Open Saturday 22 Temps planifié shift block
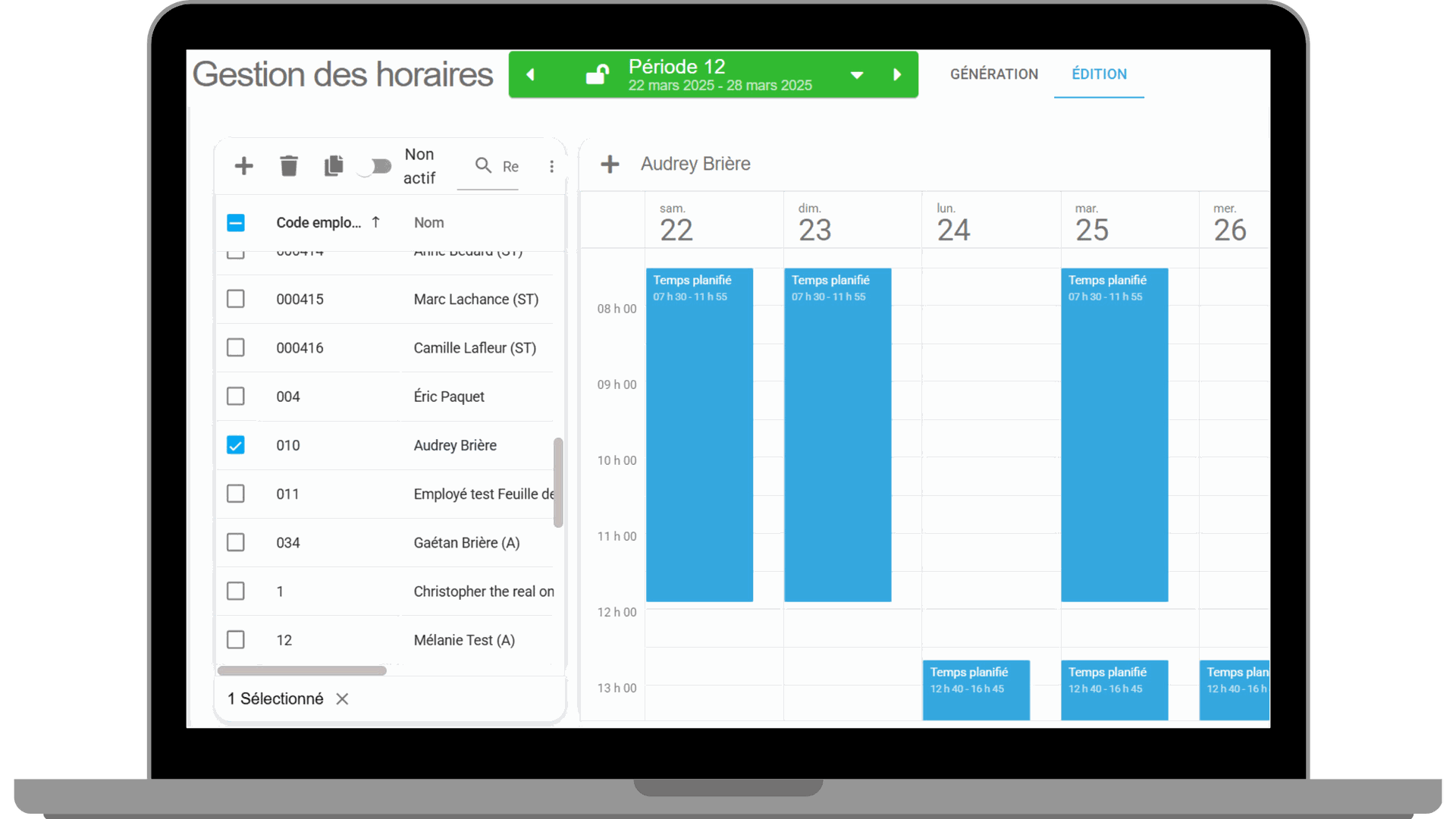Viewport: 1456px width, 819px height. (699, 435)
